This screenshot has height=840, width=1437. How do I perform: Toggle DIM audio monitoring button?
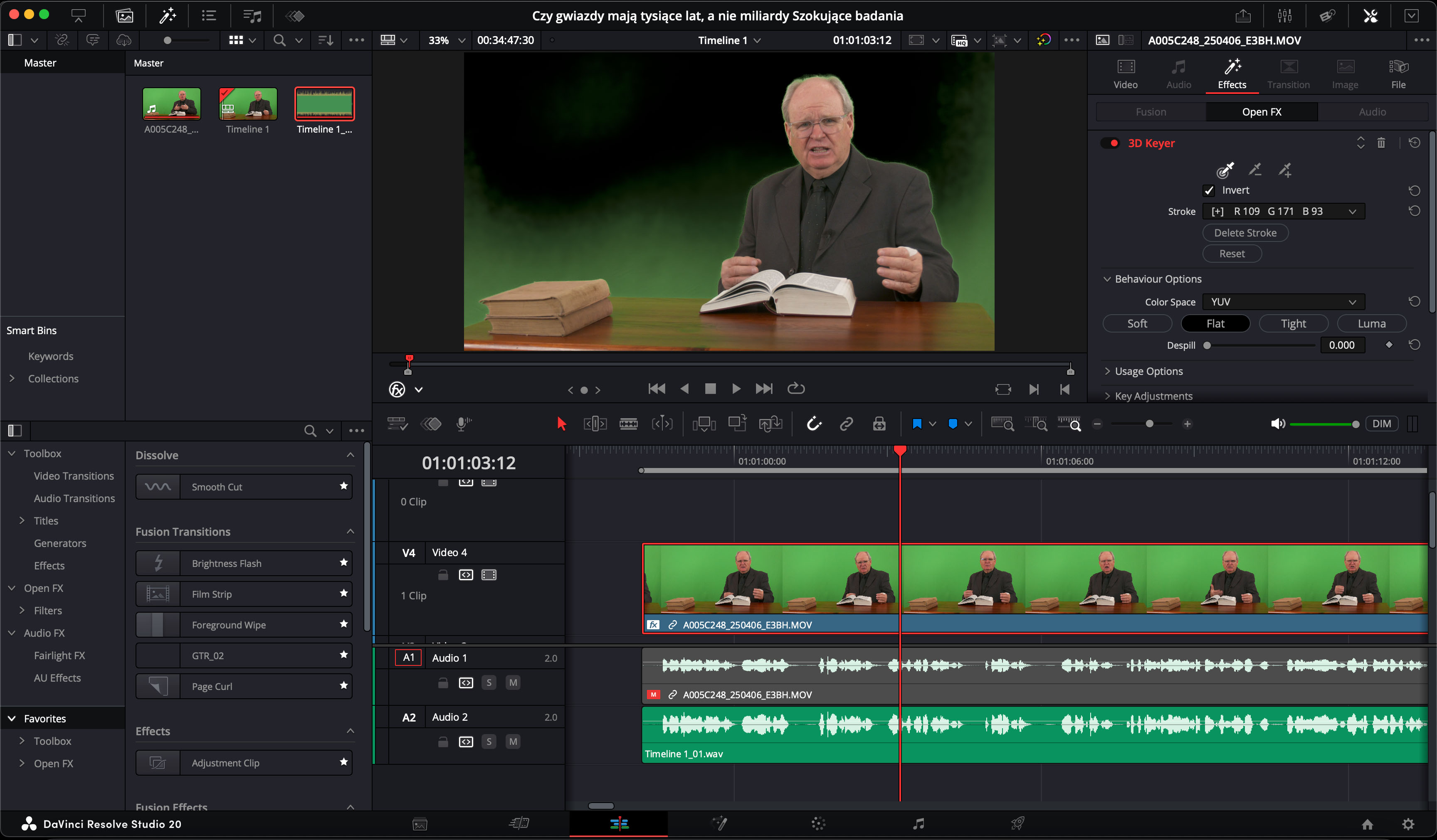pos(1381,424)
